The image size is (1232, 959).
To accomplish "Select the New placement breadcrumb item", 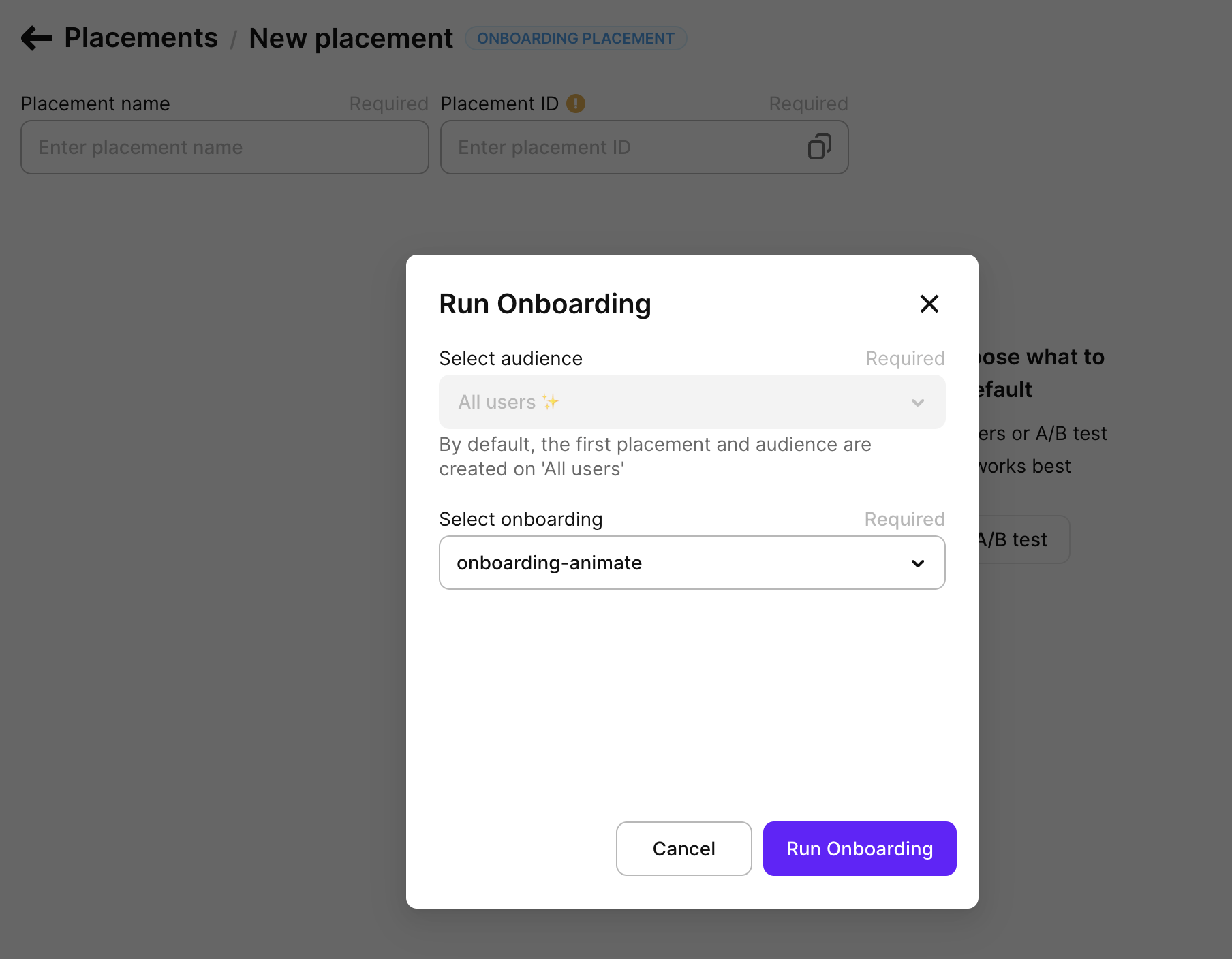I will coord(351,38).
